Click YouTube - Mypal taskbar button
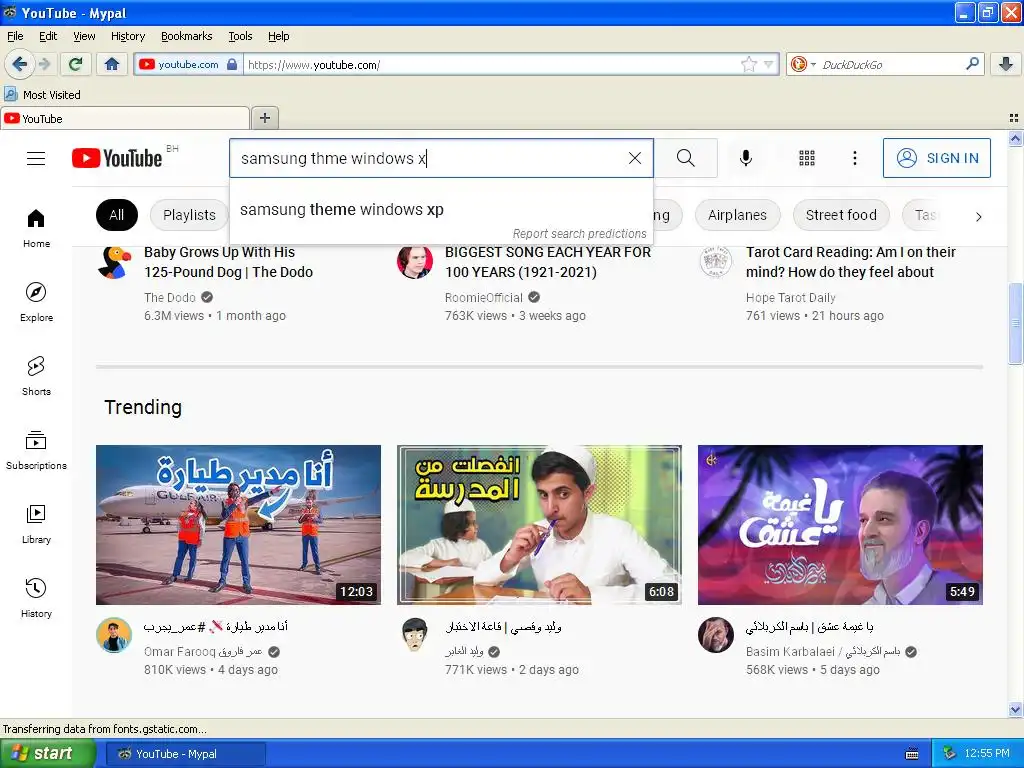 pos(185,754)
